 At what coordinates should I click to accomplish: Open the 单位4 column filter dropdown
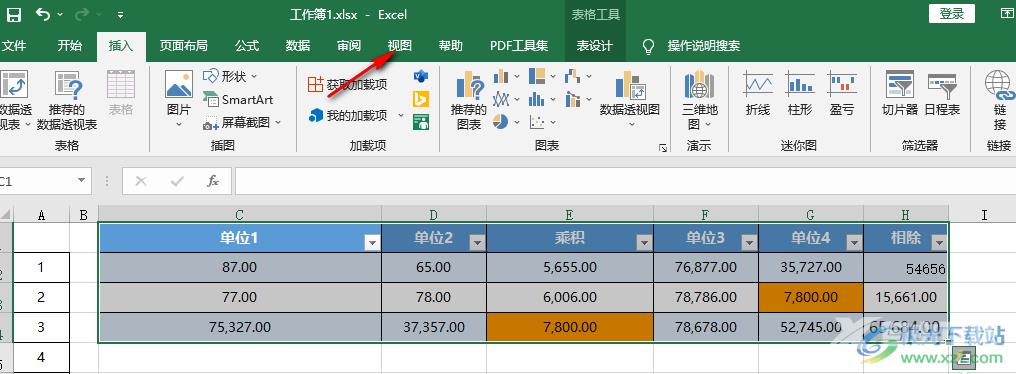854,243
